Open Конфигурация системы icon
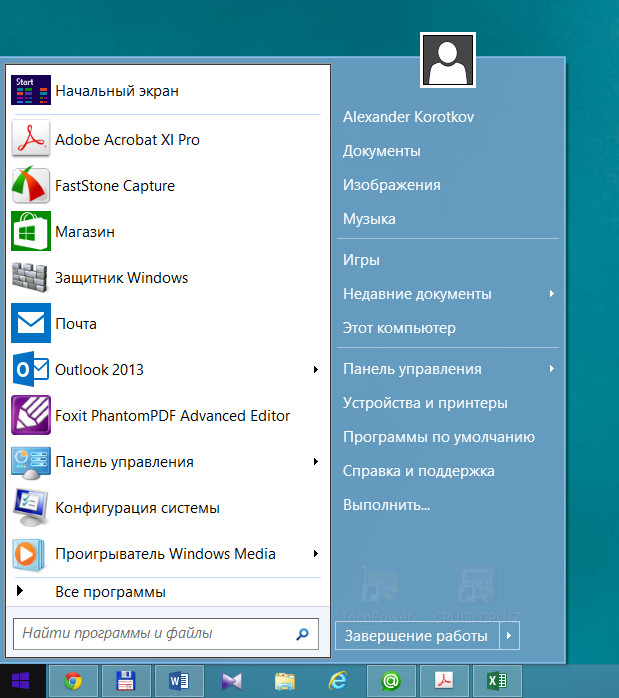 [30, 507]
